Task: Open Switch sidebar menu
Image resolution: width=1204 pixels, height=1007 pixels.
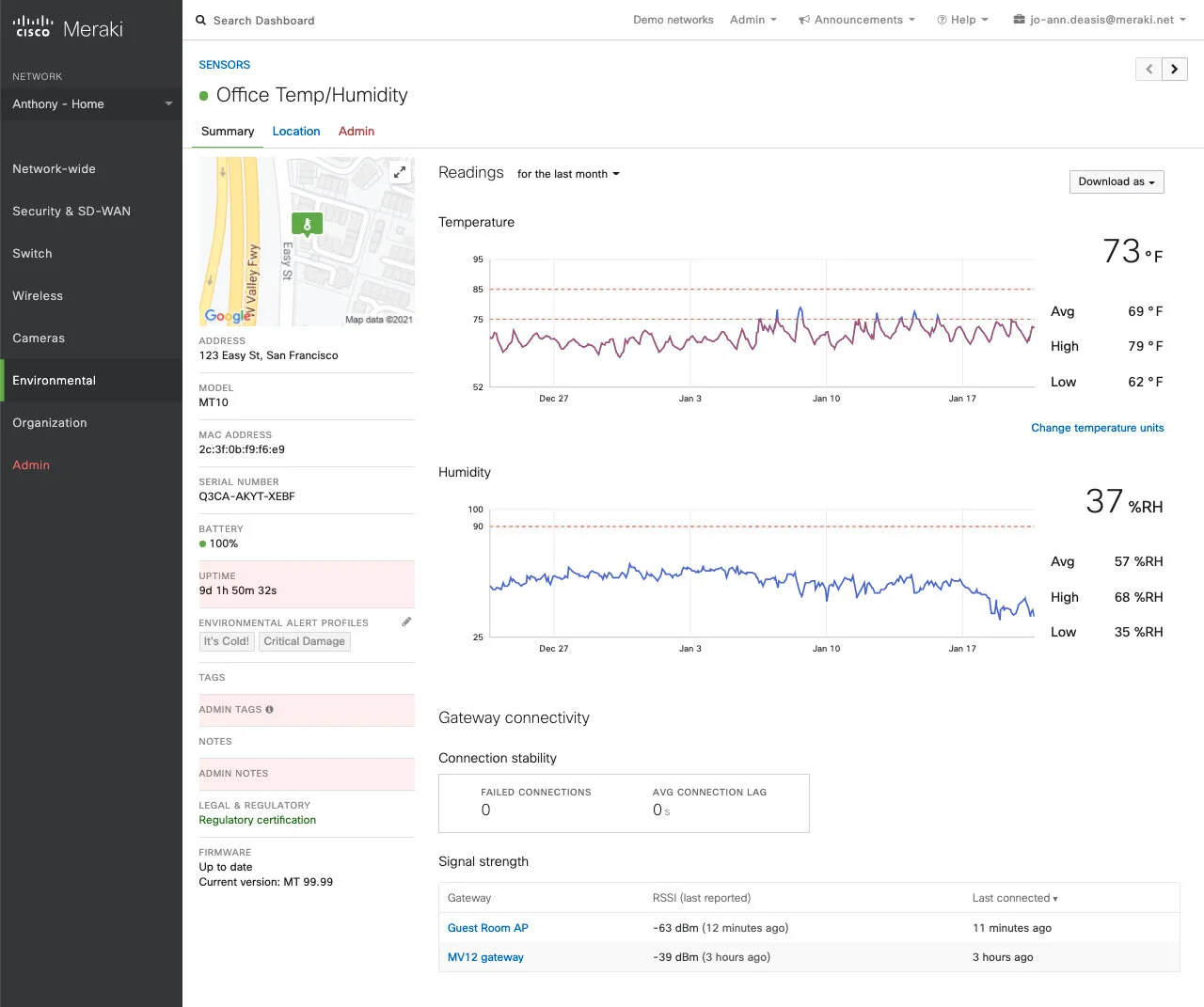Action: [91, 254]
